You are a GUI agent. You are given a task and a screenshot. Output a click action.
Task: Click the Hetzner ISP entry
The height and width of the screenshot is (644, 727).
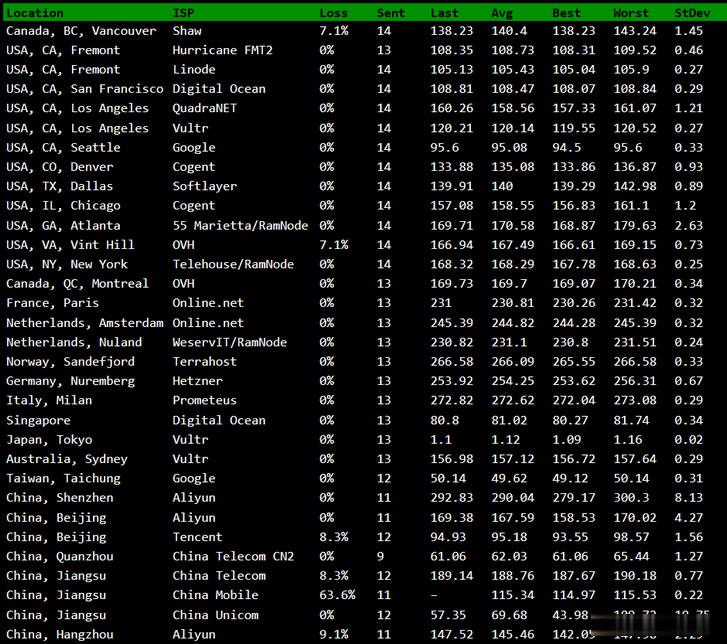coord(198,381)
